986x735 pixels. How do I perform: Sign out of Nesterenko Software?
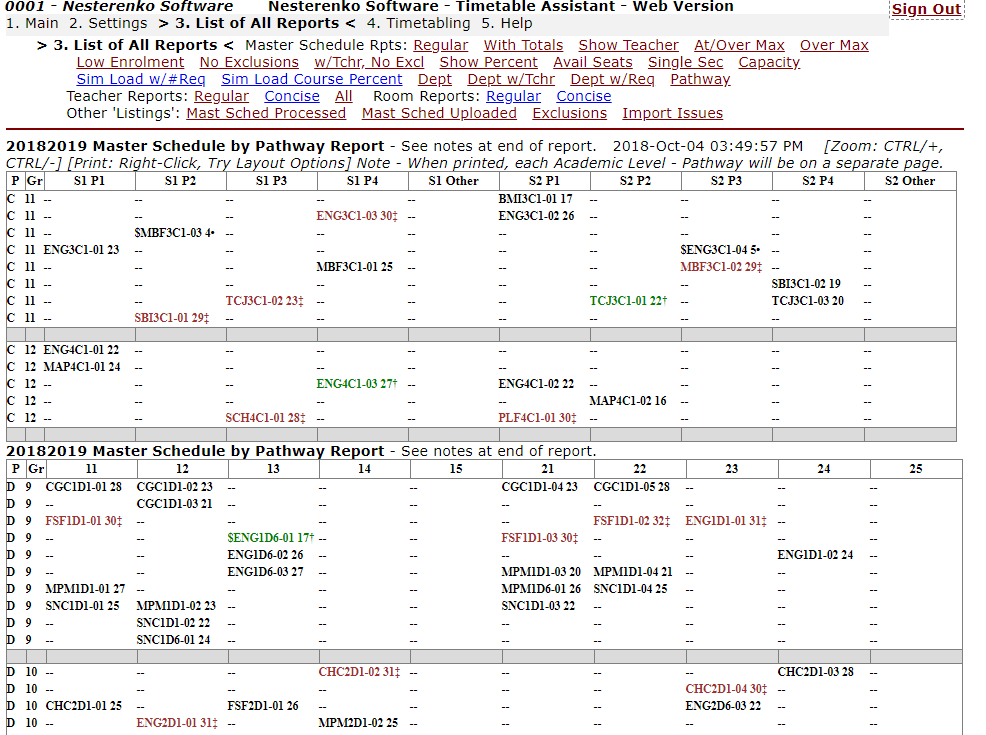[926, 9]
